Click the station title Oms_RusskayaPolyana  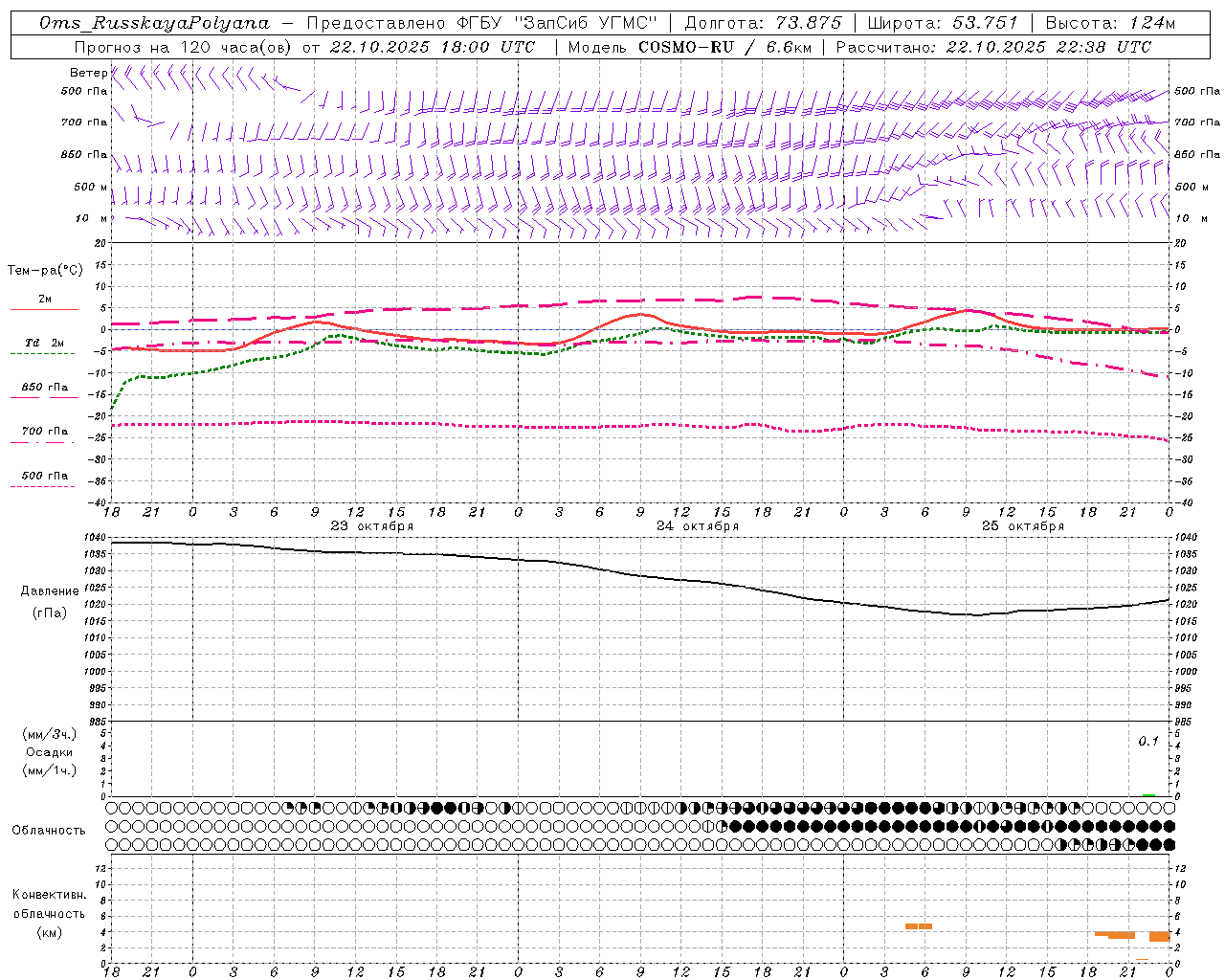[155, 23]
